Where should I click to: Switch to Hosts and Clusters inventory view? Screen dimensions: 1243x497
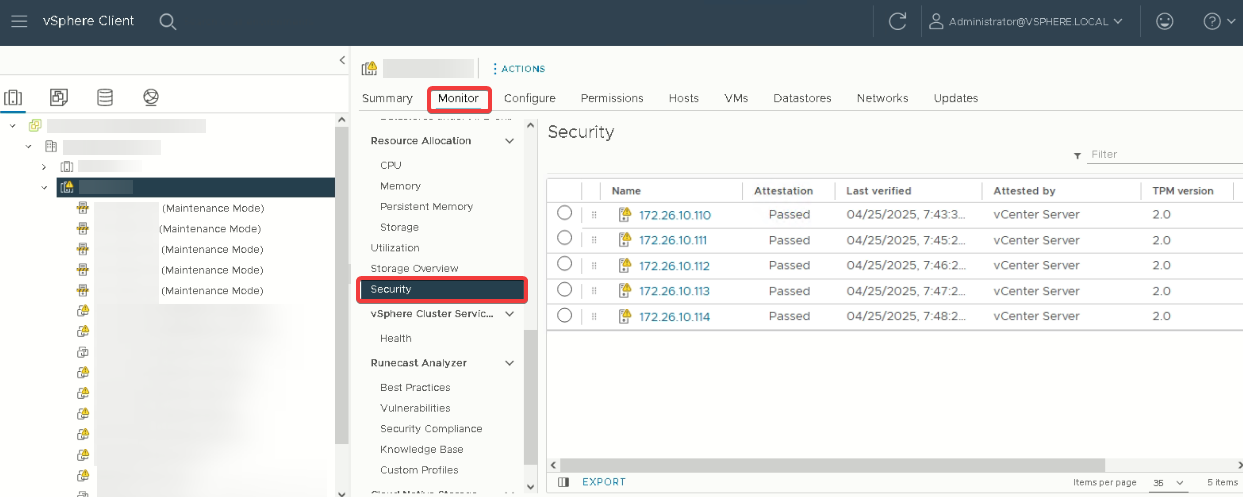13,97
